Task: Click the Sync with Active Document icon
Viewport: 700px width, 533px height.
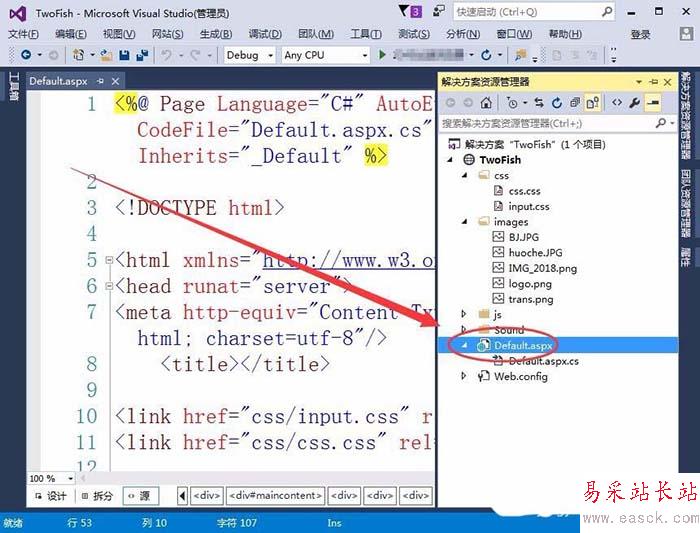Action: (x=539, y=103)
